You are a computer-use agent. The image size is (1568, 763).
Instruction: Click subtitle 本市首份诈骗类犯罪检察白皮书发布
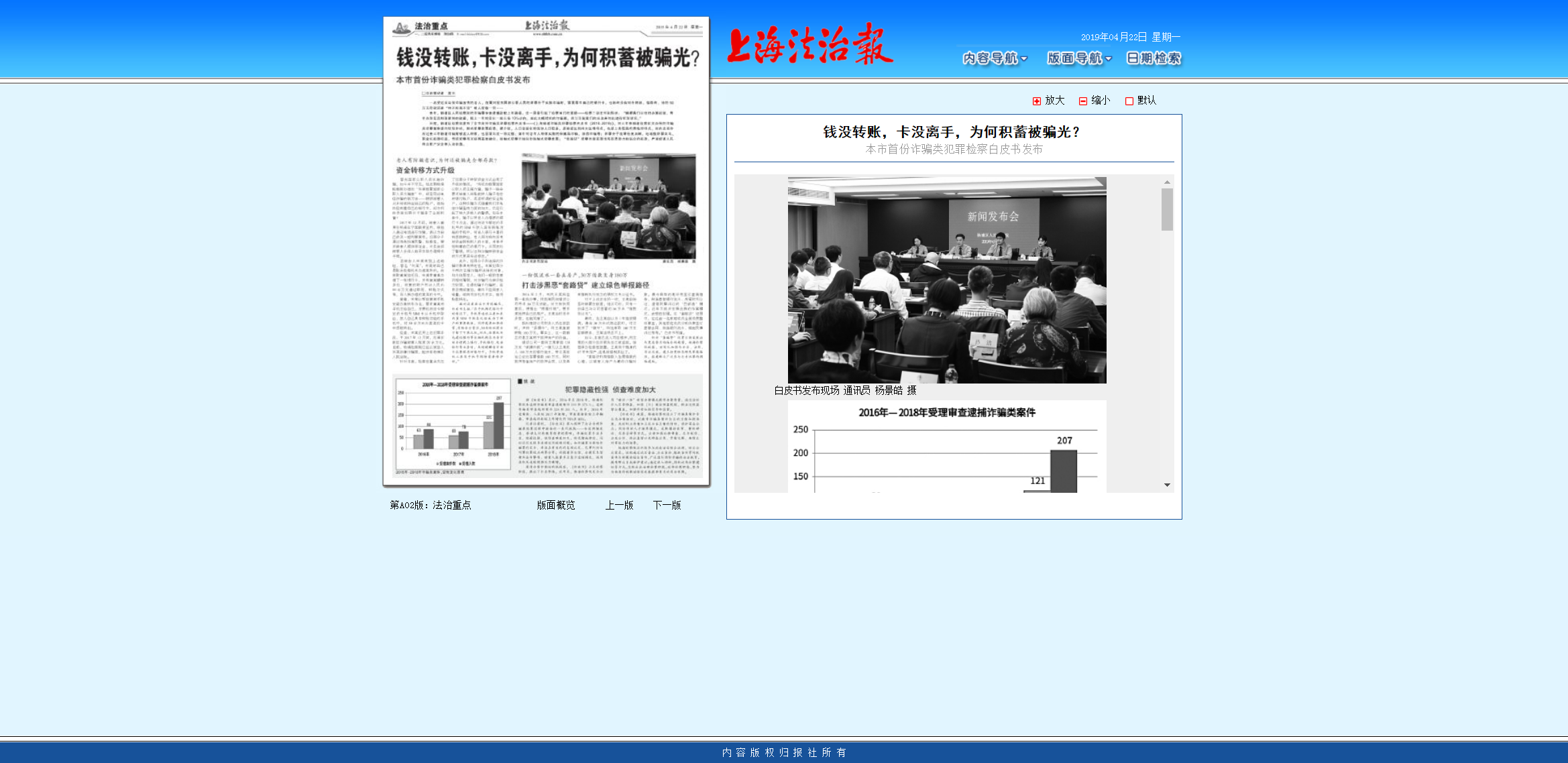(955, 150)
